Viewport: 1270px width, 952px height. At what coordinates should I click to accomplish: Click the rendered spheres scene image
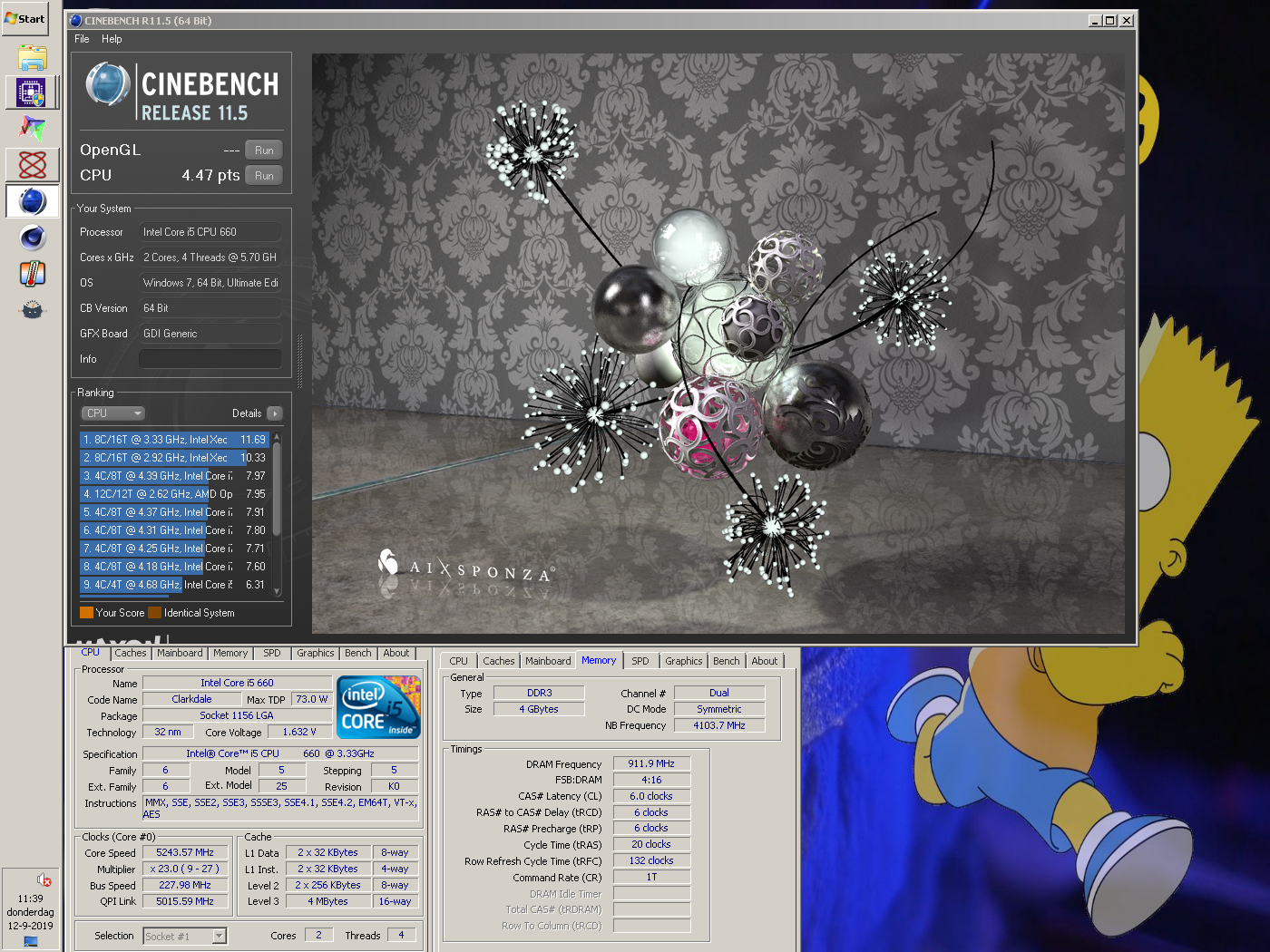coord(718,344)
